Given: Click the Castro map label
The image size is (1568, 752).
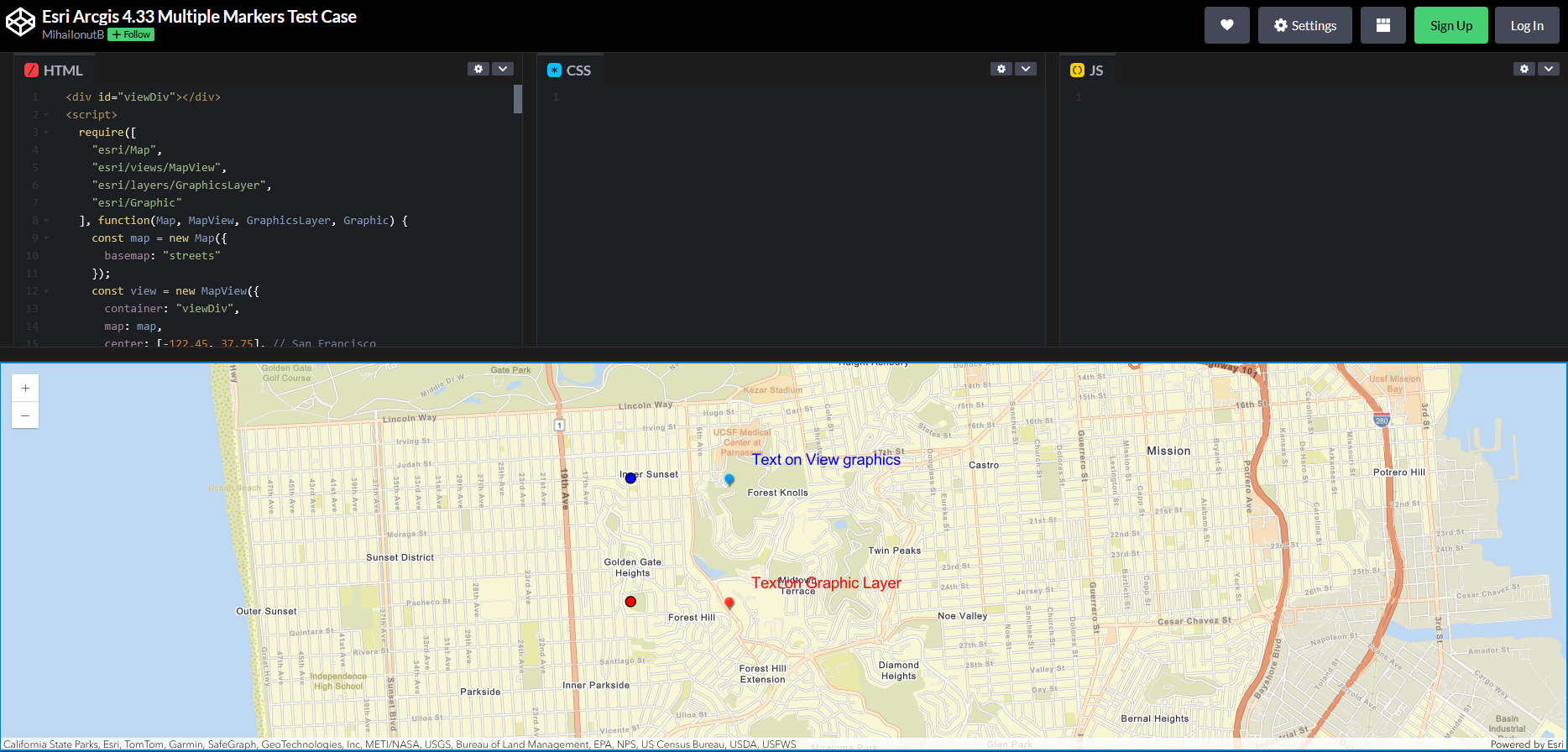Looking at the screenshot, I should click(984, 465).
